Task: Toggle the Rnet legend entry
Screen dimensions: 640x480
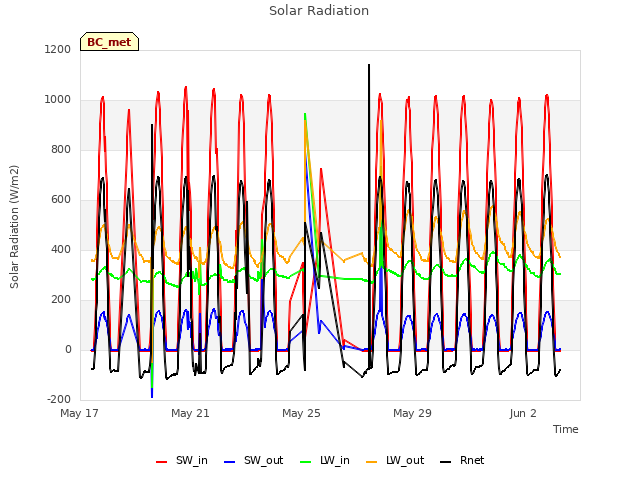Action: [x=462, y=461]
